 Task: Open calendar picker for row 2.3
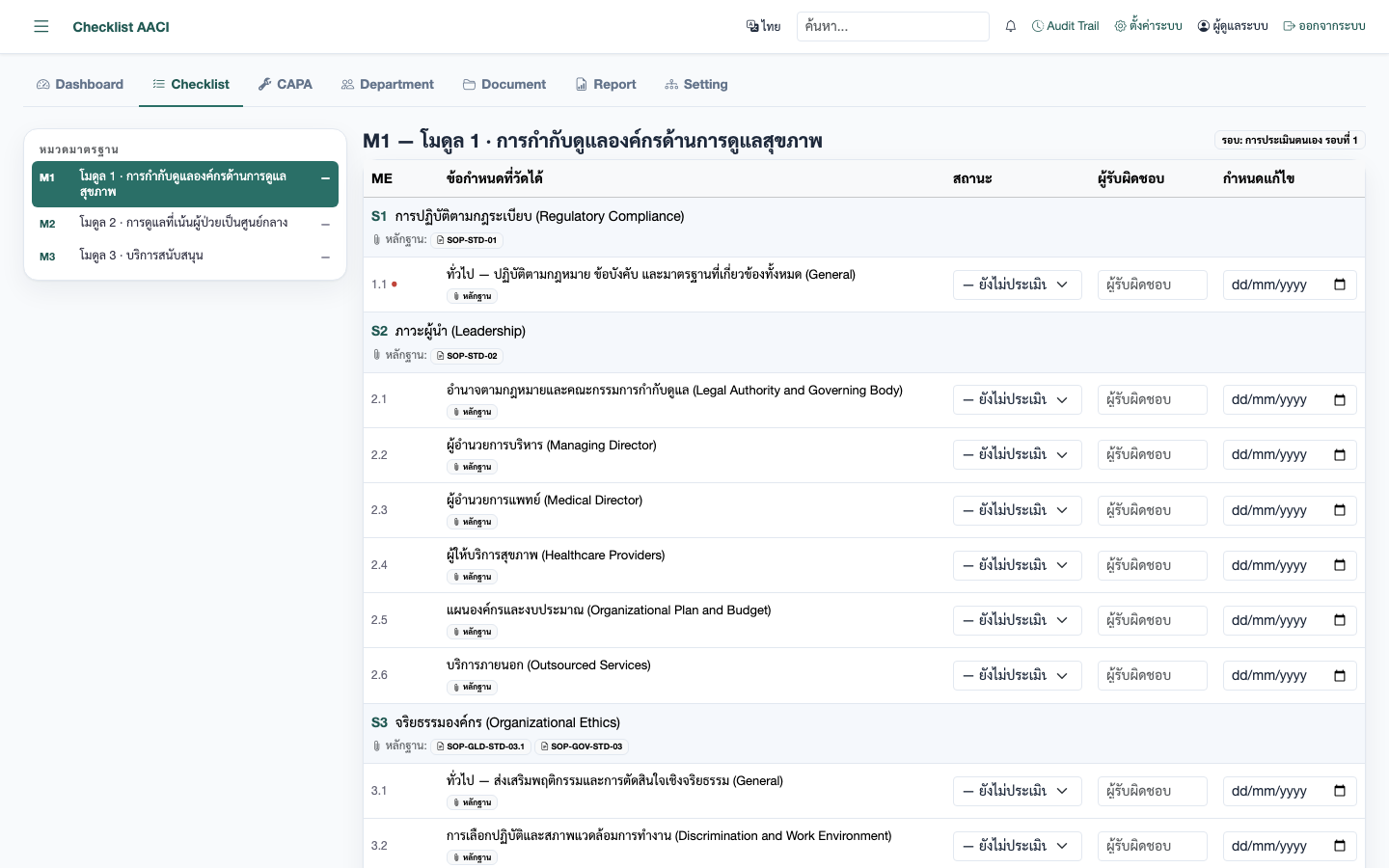[x=1340, y=510]
